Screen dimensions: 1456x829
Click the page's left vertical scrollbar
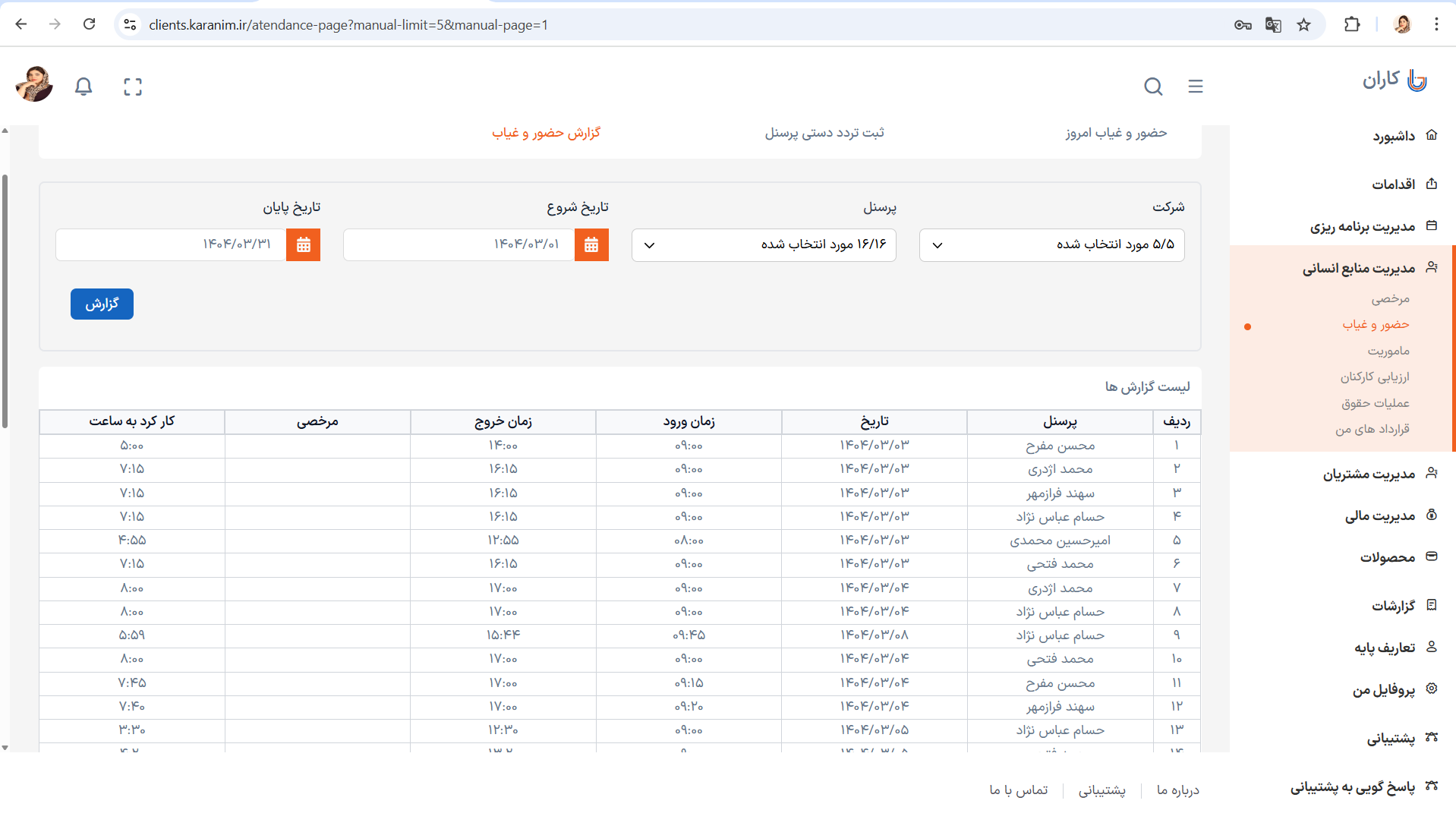click(x=5, y=304)
